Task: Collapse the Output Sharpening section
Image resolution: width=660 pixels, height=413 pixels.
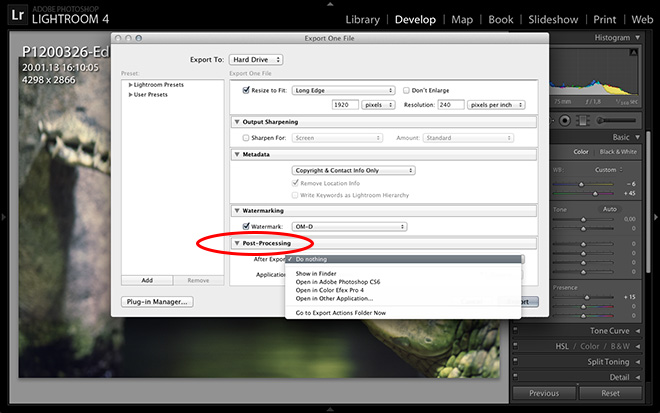Action: point(237,122)
